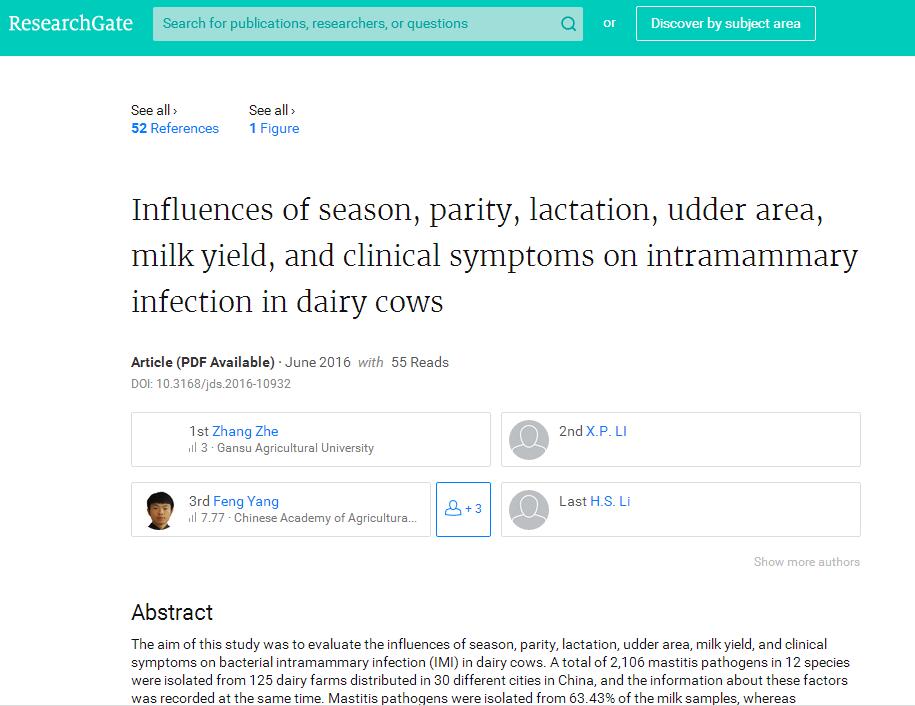Open the 1 Figure link
Viewport: 915px width, 706px height.
coord(274,128)
